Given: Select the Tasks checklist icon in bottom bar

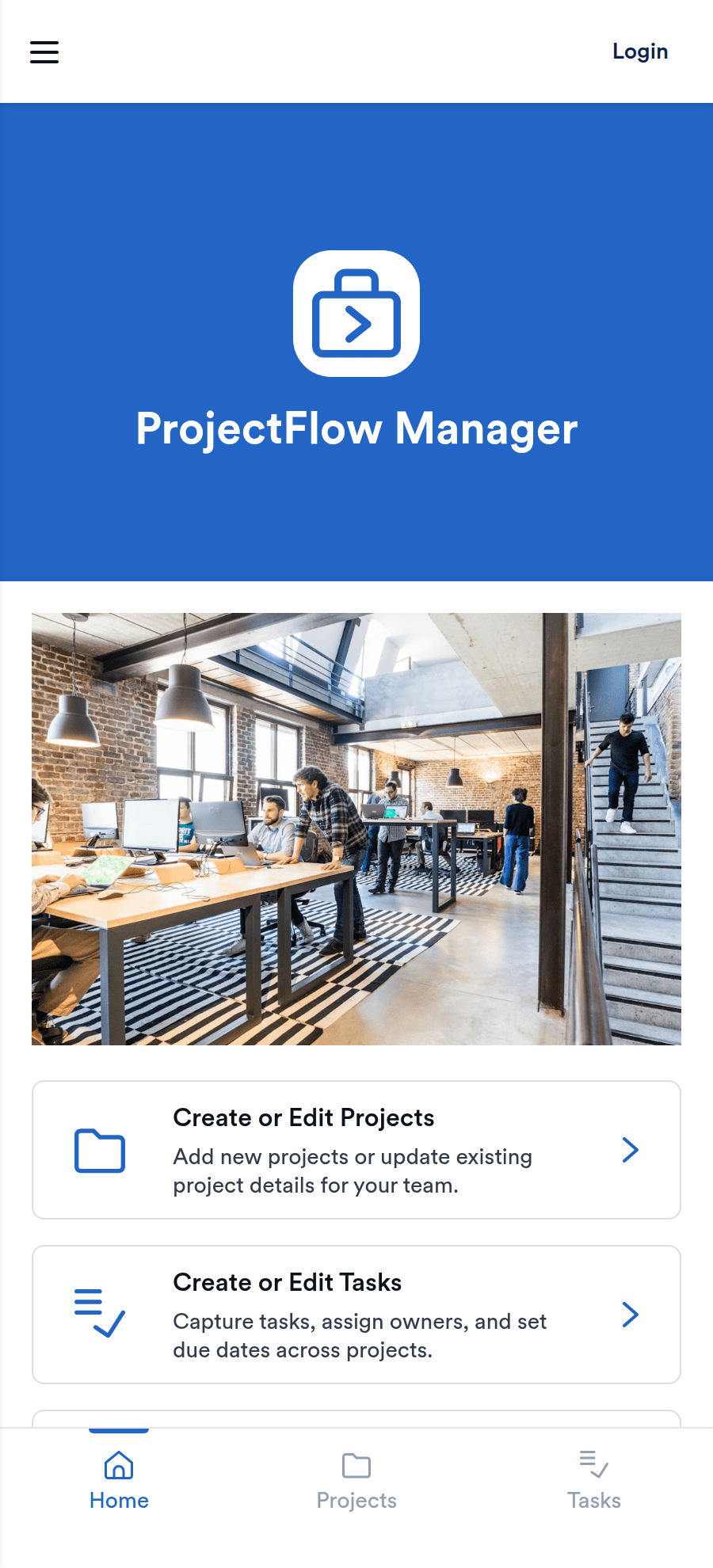Looking at the screenshot, I should tap(594, 1464).
